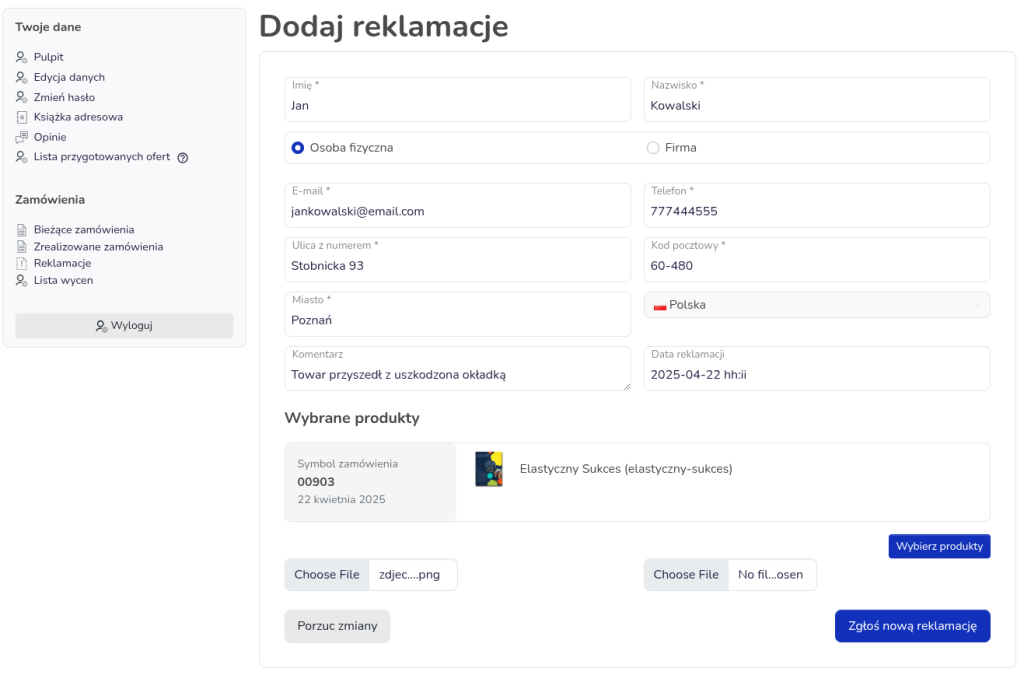Go to Lista wycen in sidebar
The width and height of the screenshot is (1024, 675).
click(x=63, y=281)
